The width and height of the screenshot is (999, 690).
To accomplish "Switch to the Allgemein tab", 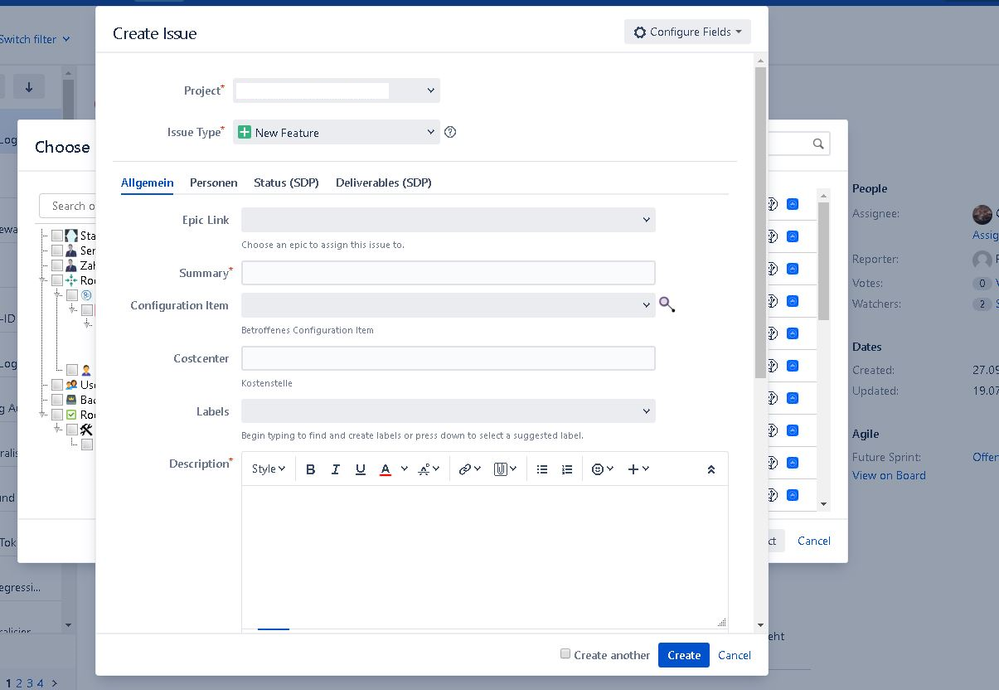I will (147, 183).
